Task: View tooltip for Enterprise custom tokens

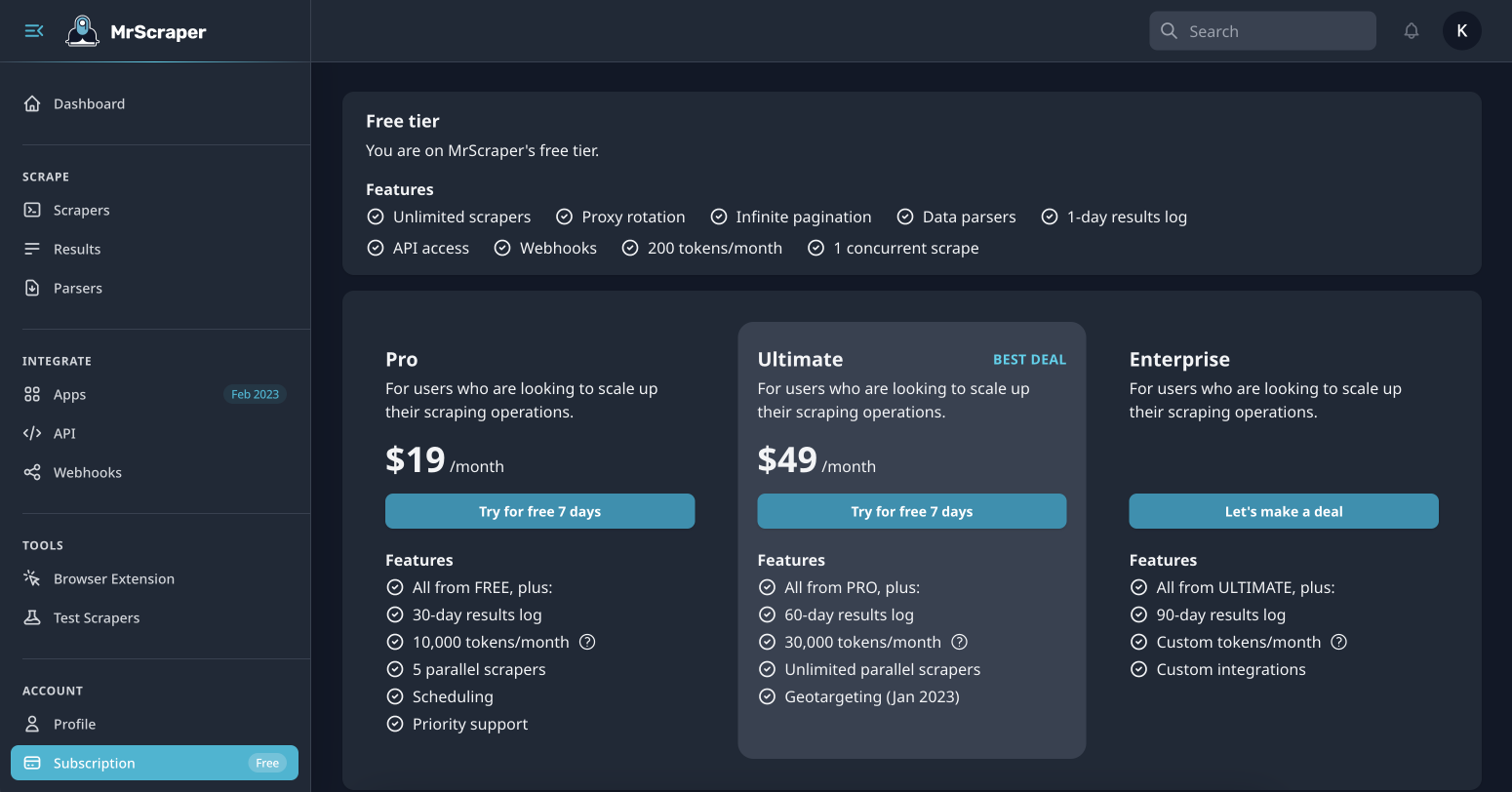Action: click(1338, 642)
